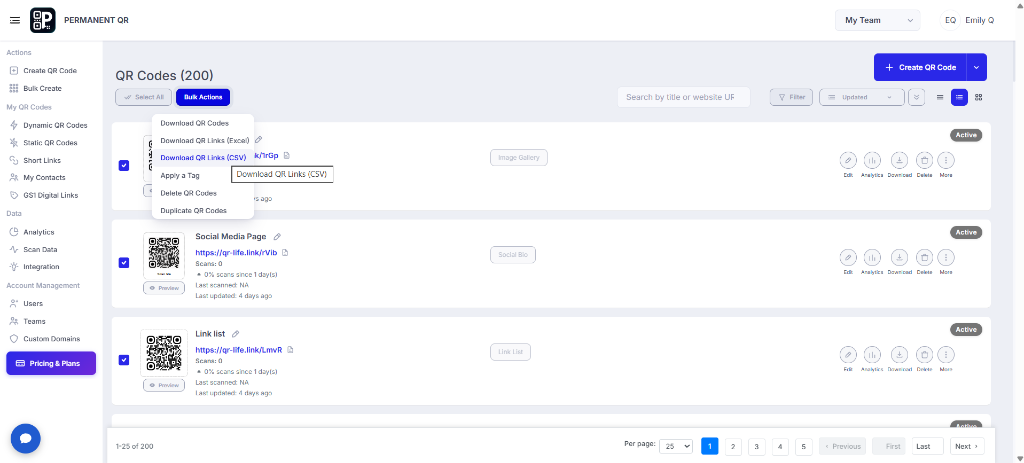The image size is (1024, 463).
Task: Open Scan Data in sidebar
Action: point(40,249)
